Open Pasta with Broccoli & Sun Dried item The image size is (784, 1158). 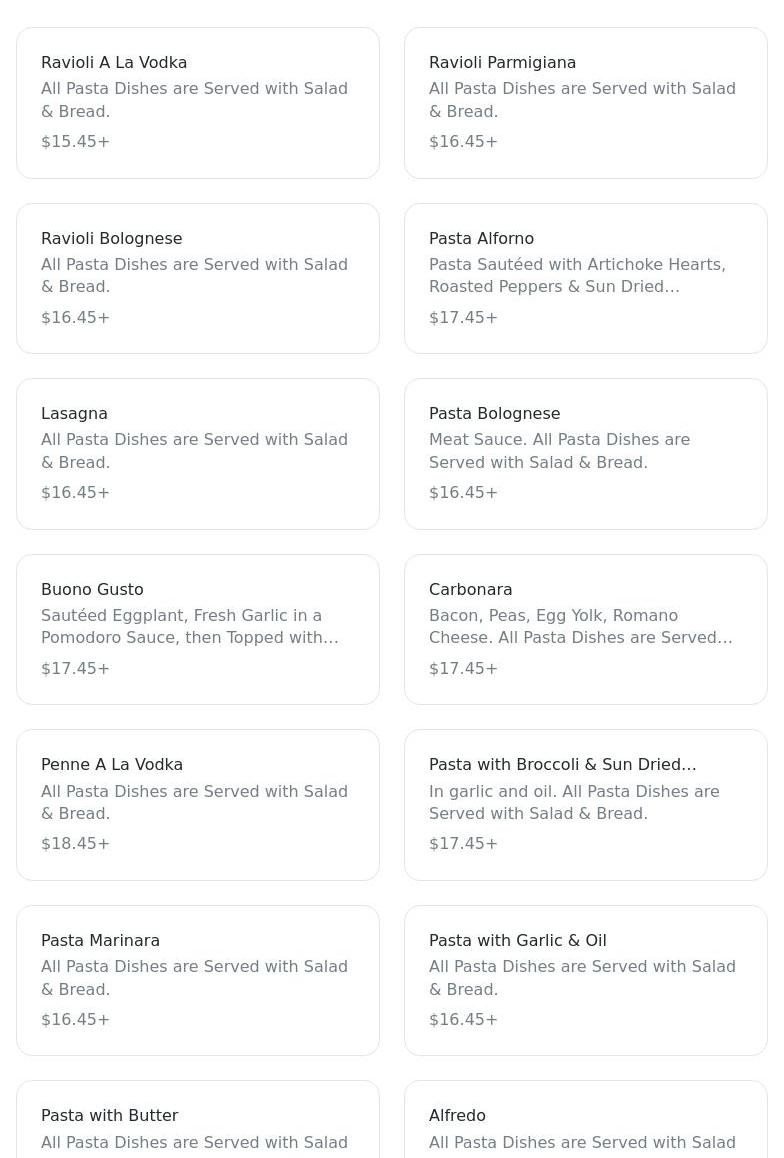(585, 805)
